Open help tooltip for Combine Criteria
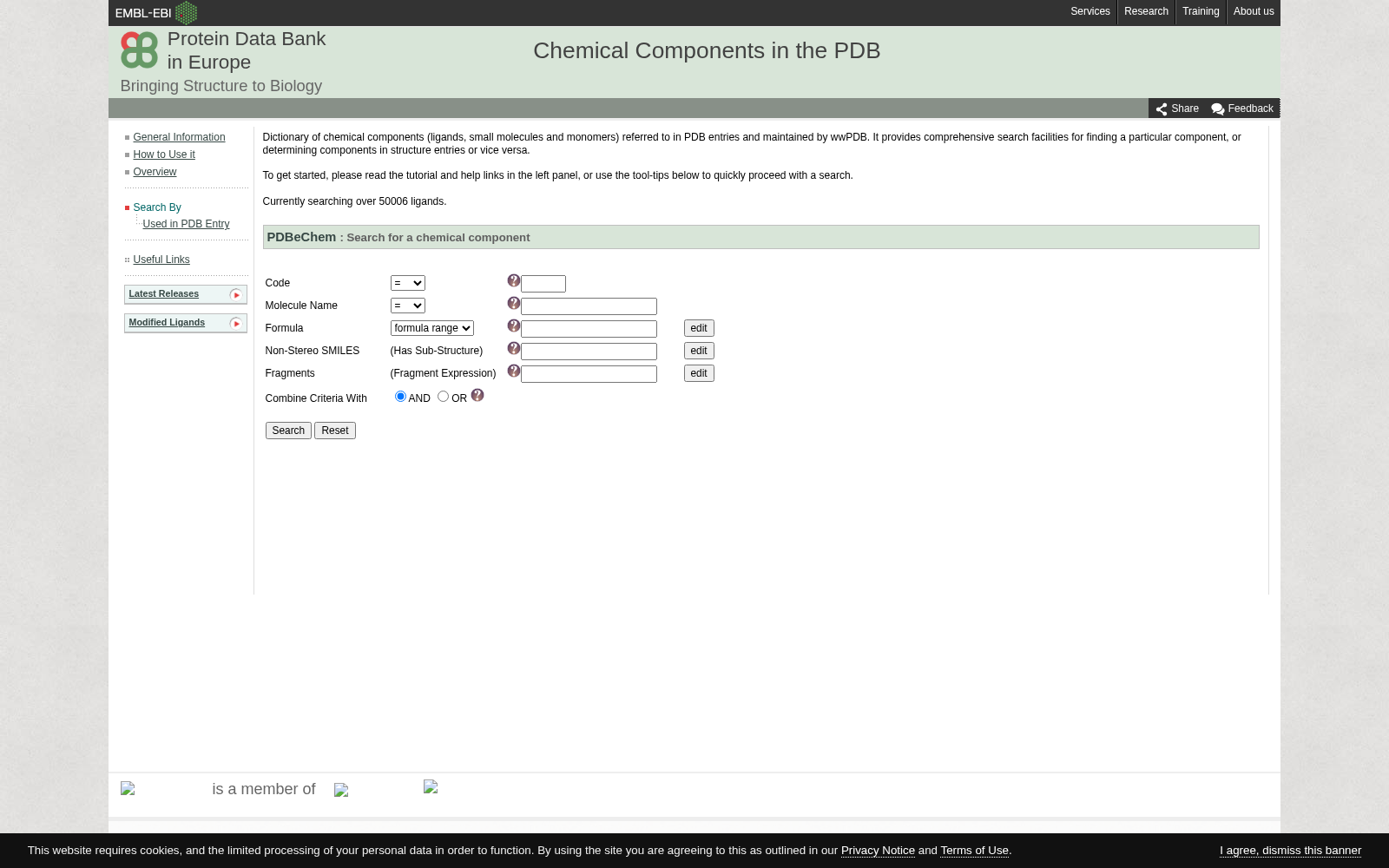The width and height of the screenshot is (1389, 868). [477, 395]
